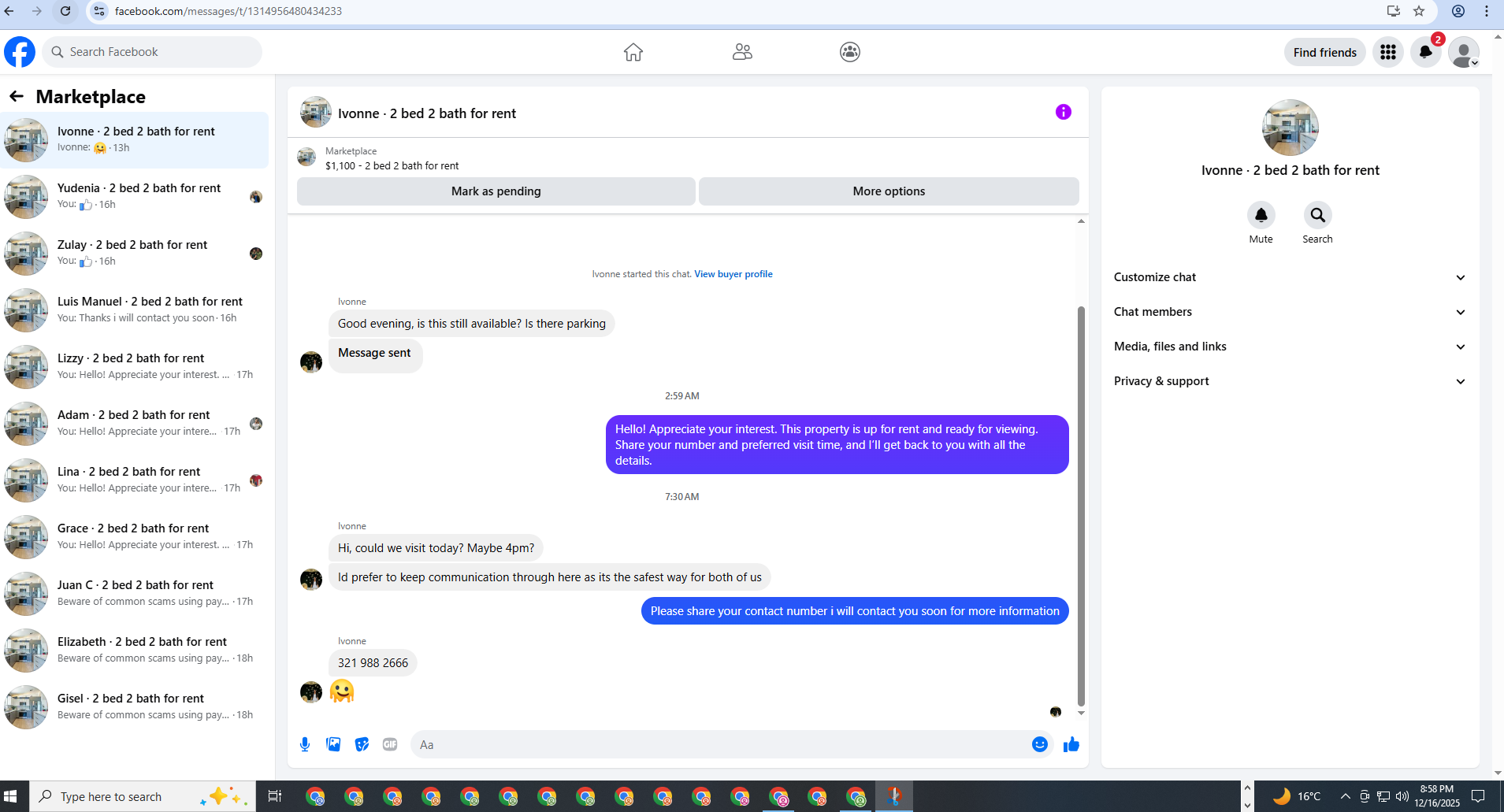Viewport: 1504px width, 812px height.
Task: Click message 'Hi, could we visit today?'
Action: (x=436, y=548)
